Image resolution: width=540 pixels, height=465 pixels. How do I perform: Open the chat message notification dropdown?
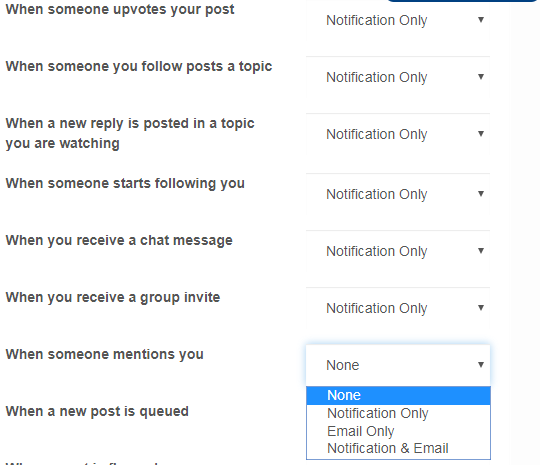tap(398, 251)
